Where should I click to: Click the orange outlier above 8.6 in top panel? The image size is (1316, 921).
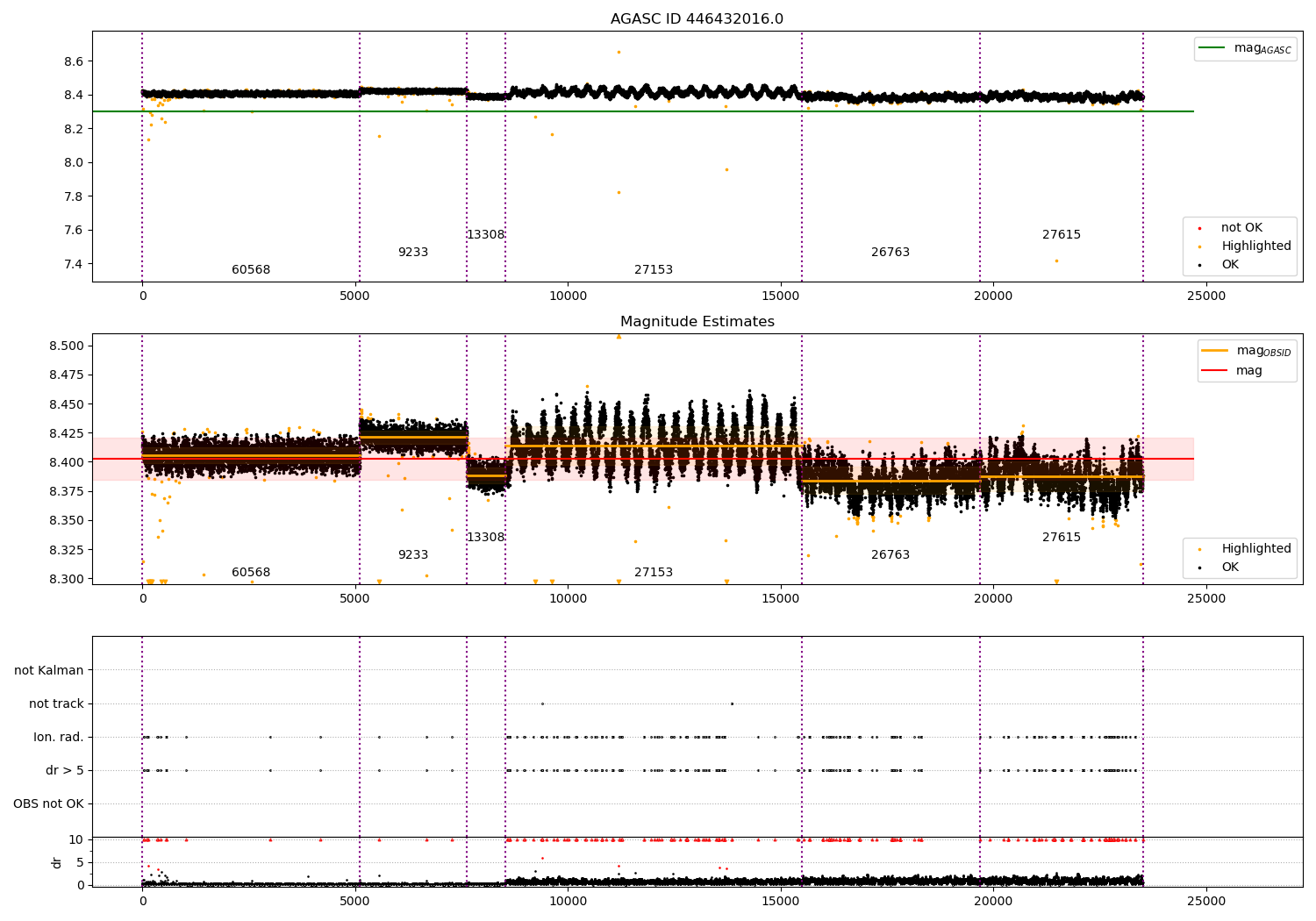[619, 52]
